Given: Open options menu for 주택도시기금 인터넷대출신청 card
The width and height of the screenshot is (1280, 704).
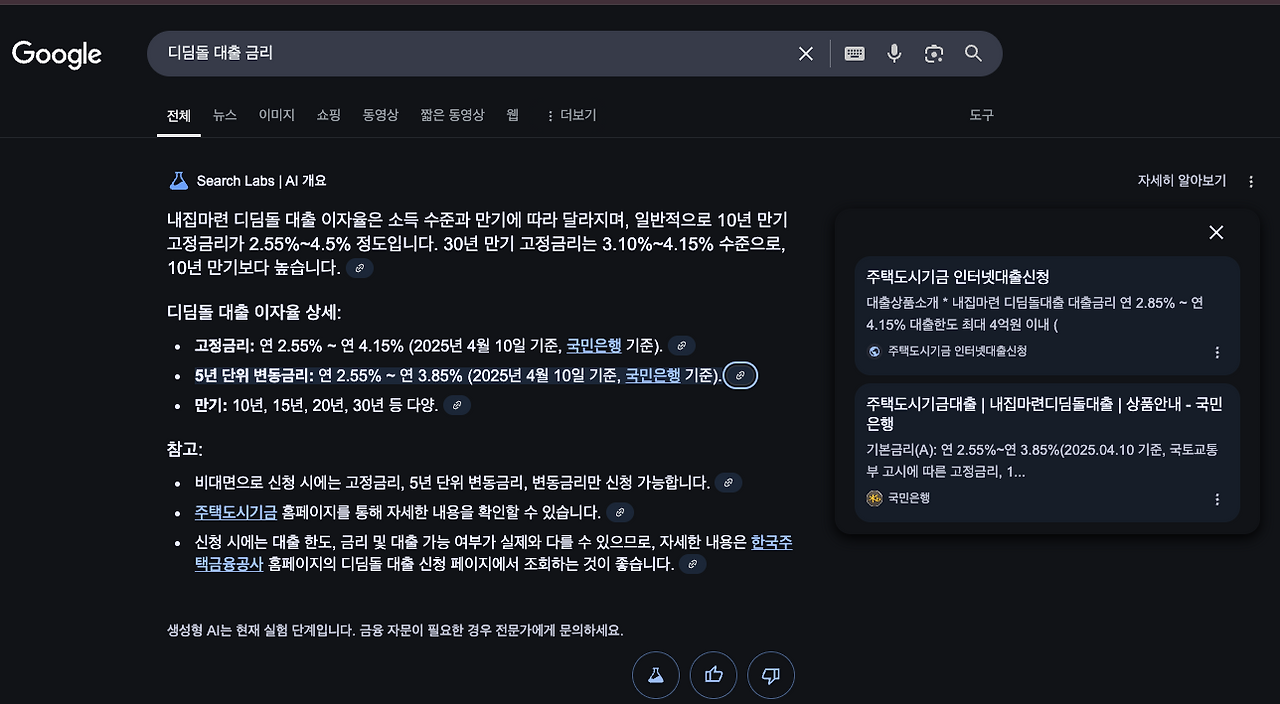Looking at the screenshot, I should [1217, 352].
